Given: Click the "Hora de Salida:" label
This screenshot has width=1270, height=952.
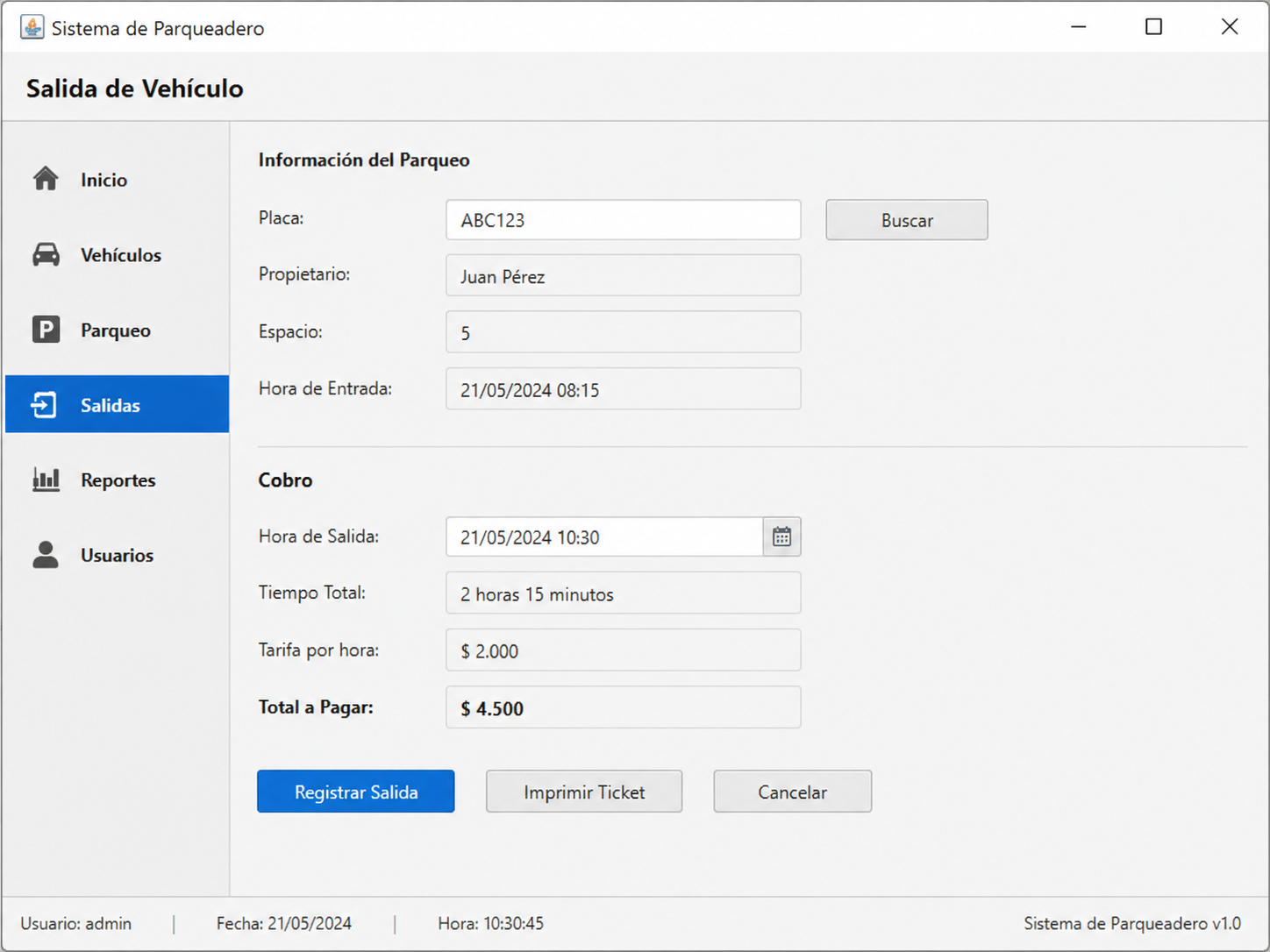Looking at the screenshot, I should click(319, 536).
